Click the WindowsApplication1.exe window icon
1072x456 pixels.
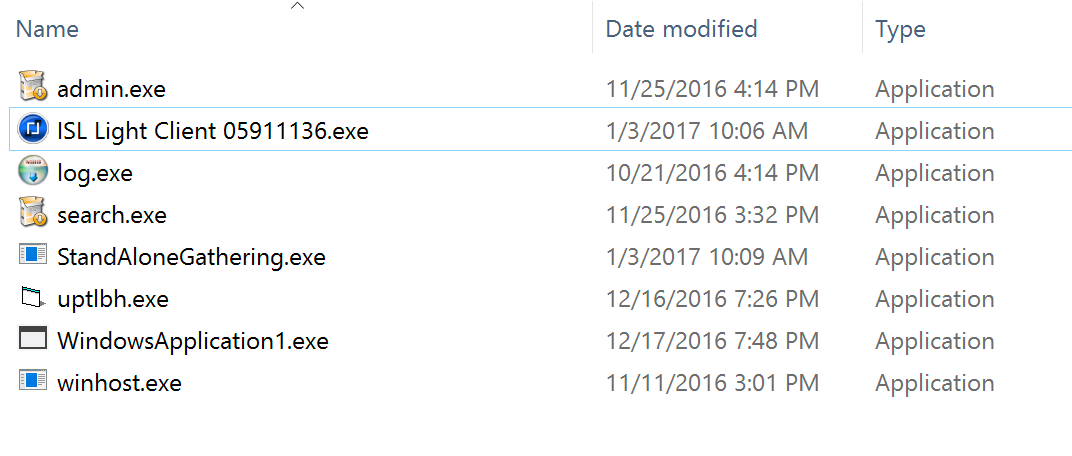point(33,340)
